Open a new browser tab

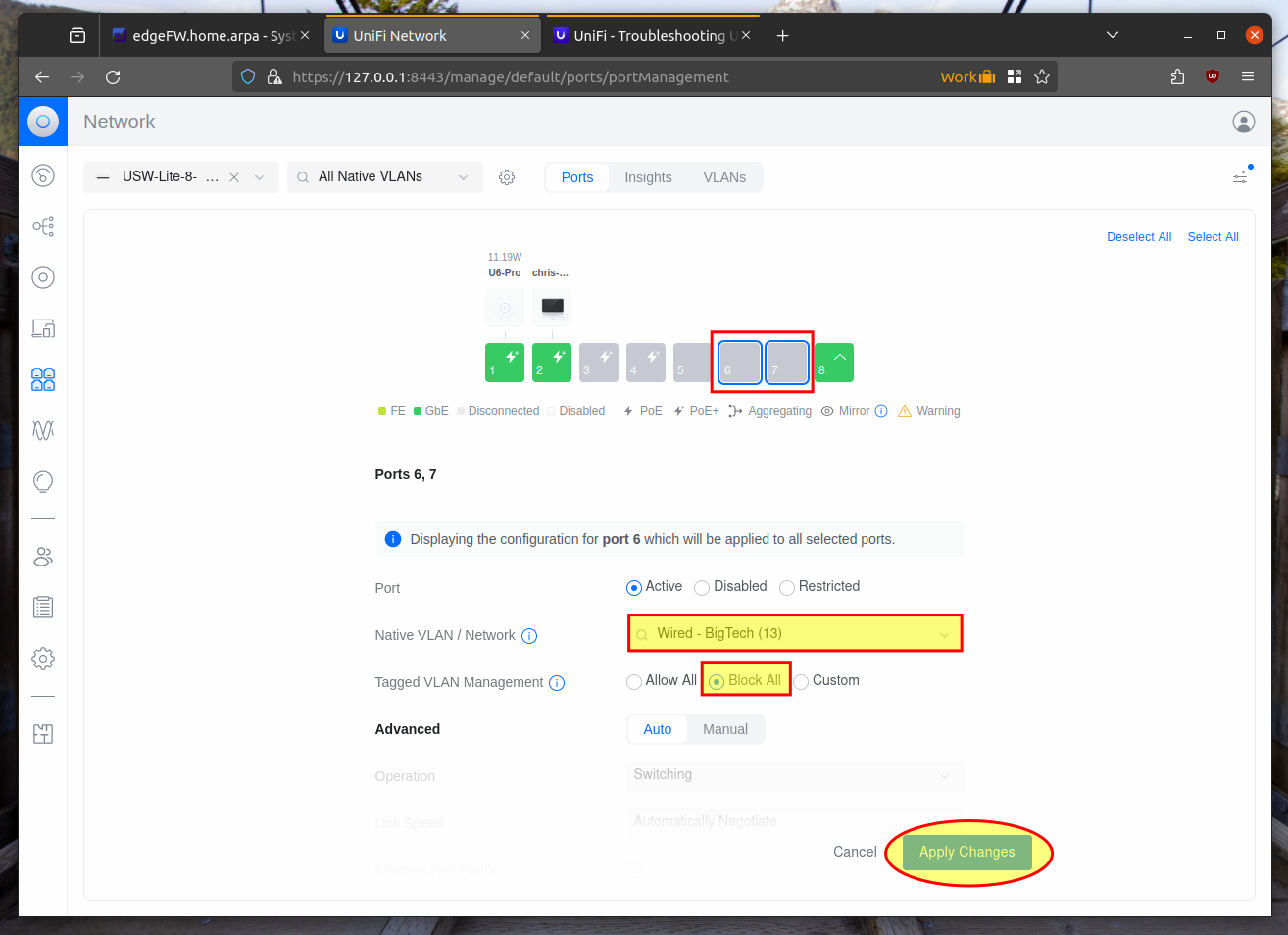[x=782, y=35]
